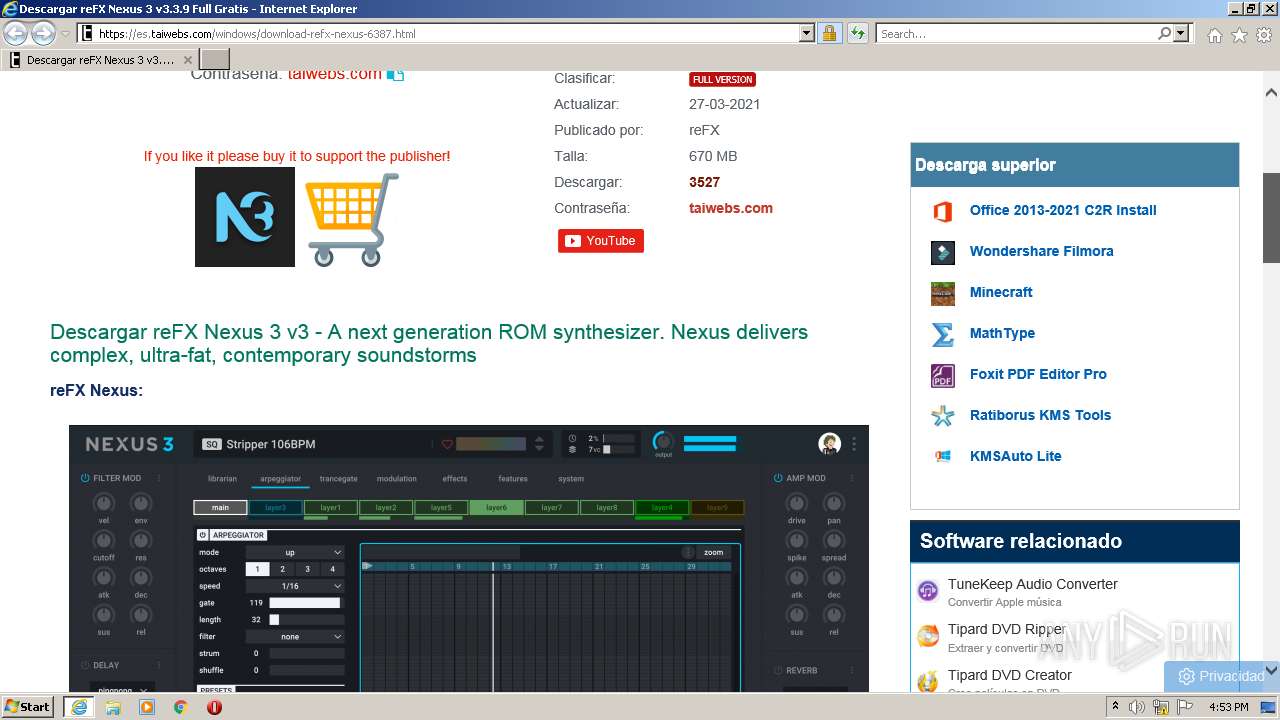Click the red round icon in taskbar
This screenshot has width=1280, height=720.
pos(214,707)
